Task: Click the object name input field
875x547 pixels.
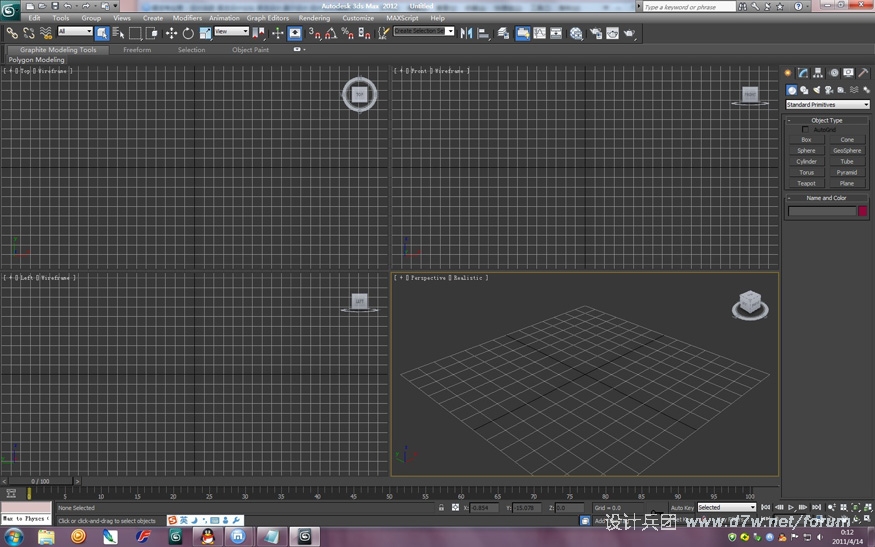Action: [x=822, y=211]
